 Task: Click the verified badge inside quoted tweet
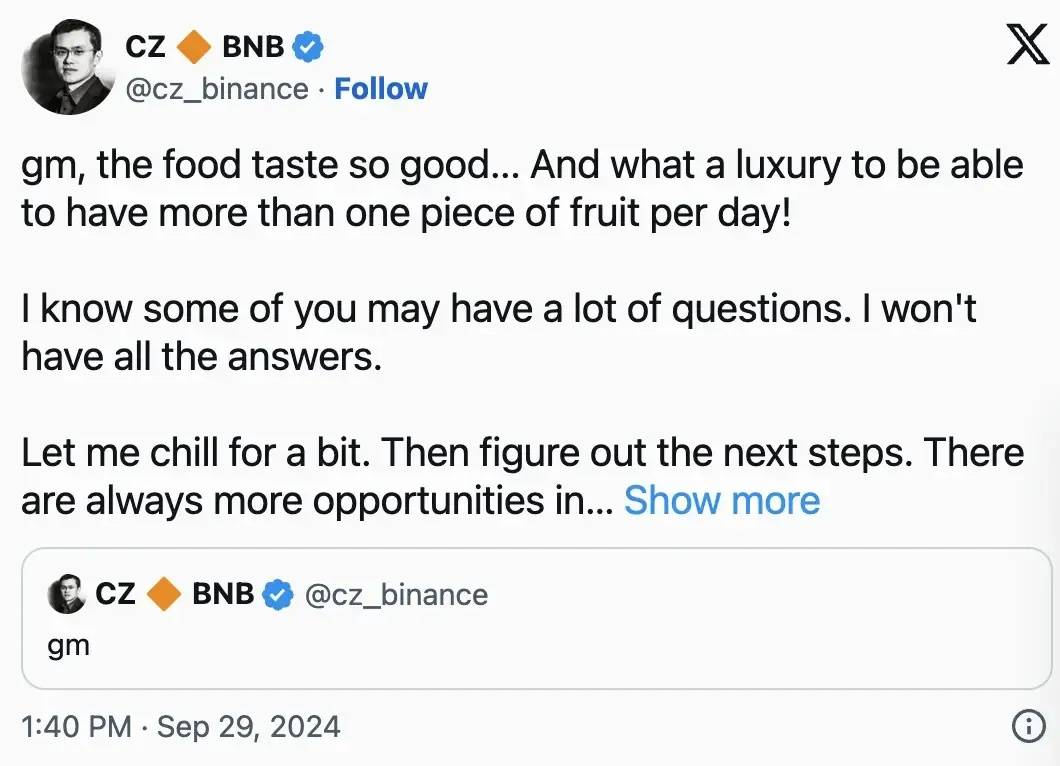tap(277, 595)
